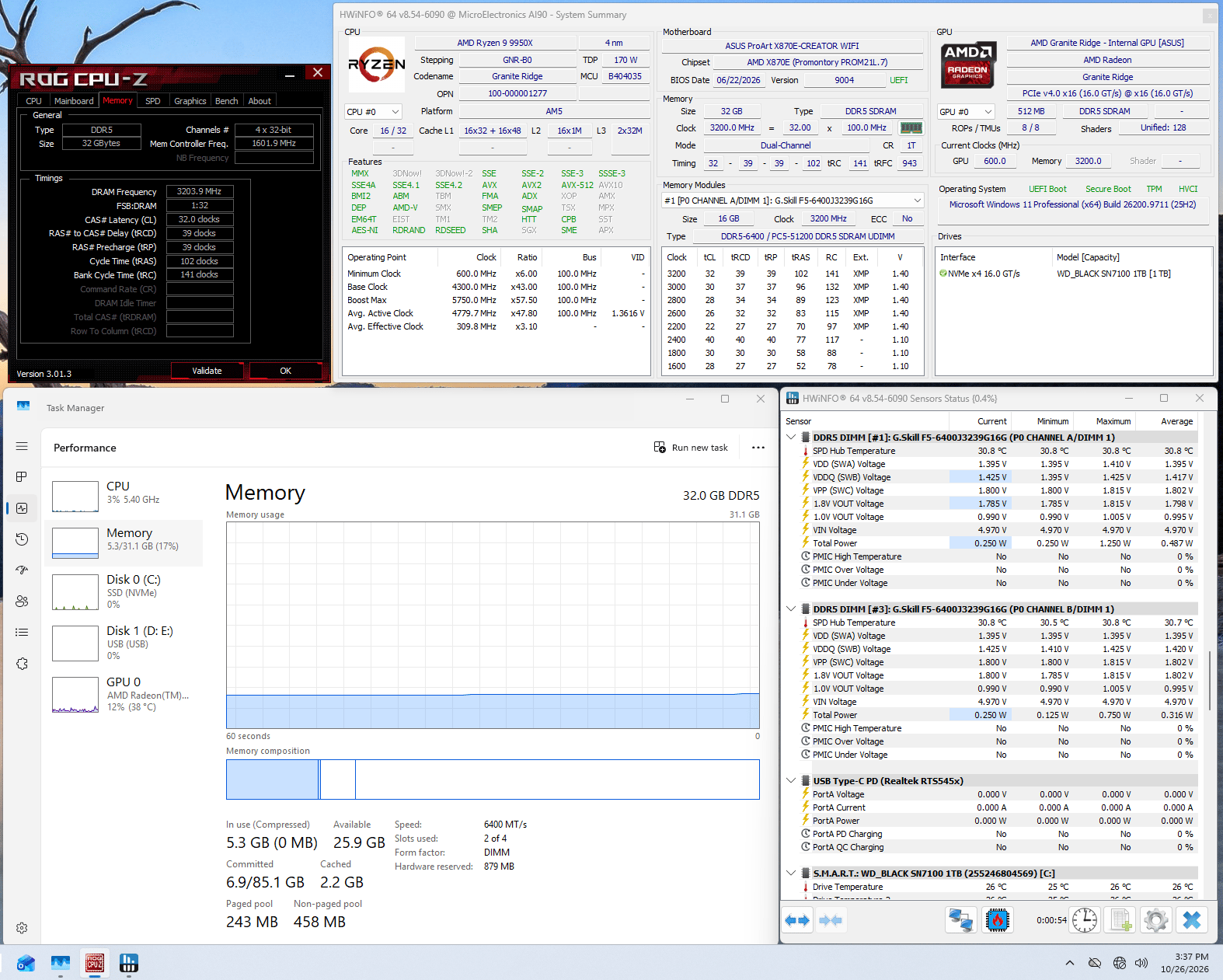Close HWiNFO sensors with blue X icon
This screenshot has height=980, width=1223.
[x=1192, y=920]
